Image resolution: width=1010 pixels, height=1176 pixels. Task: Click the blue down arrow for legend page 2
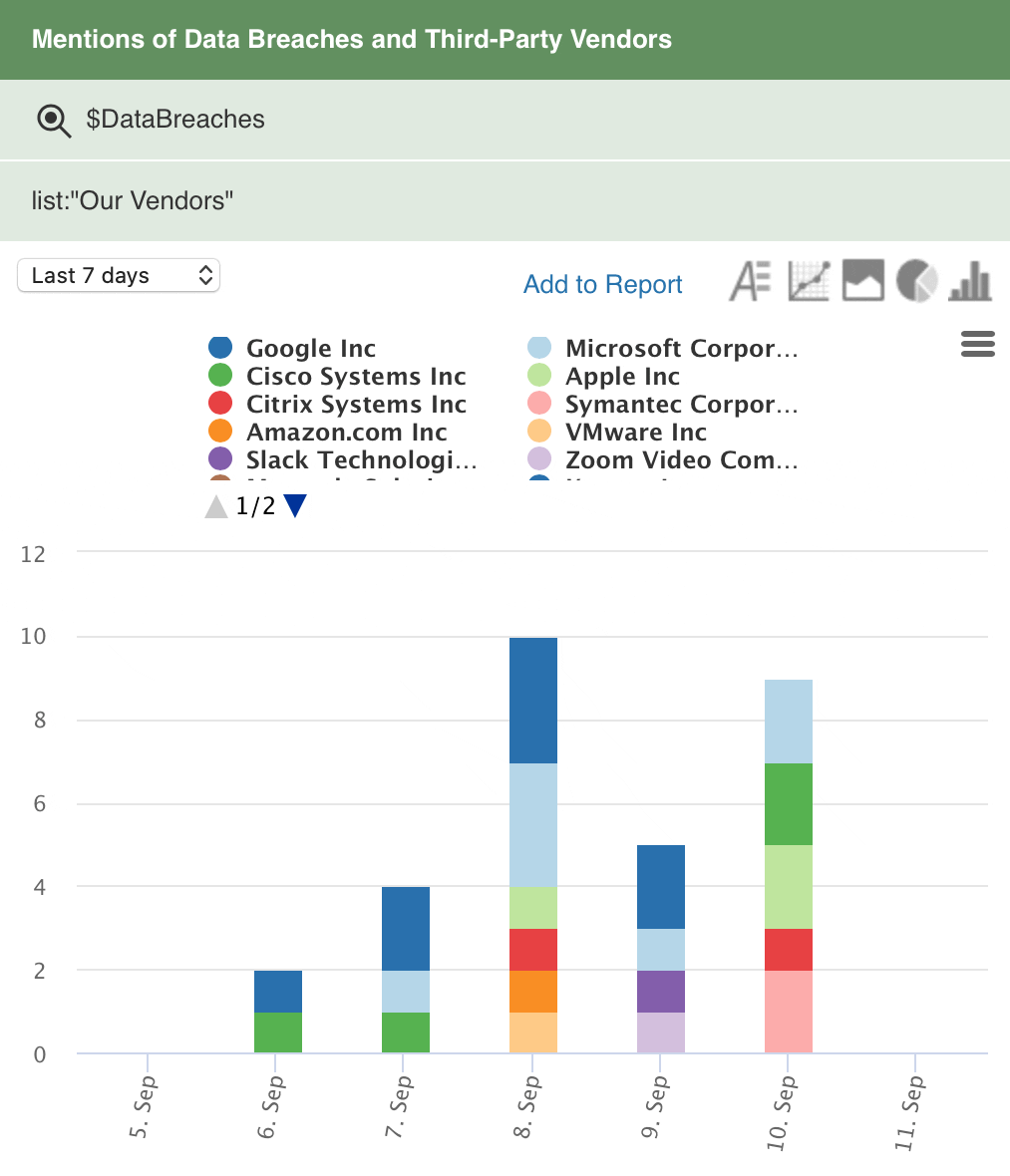click(x=294, y=506)
